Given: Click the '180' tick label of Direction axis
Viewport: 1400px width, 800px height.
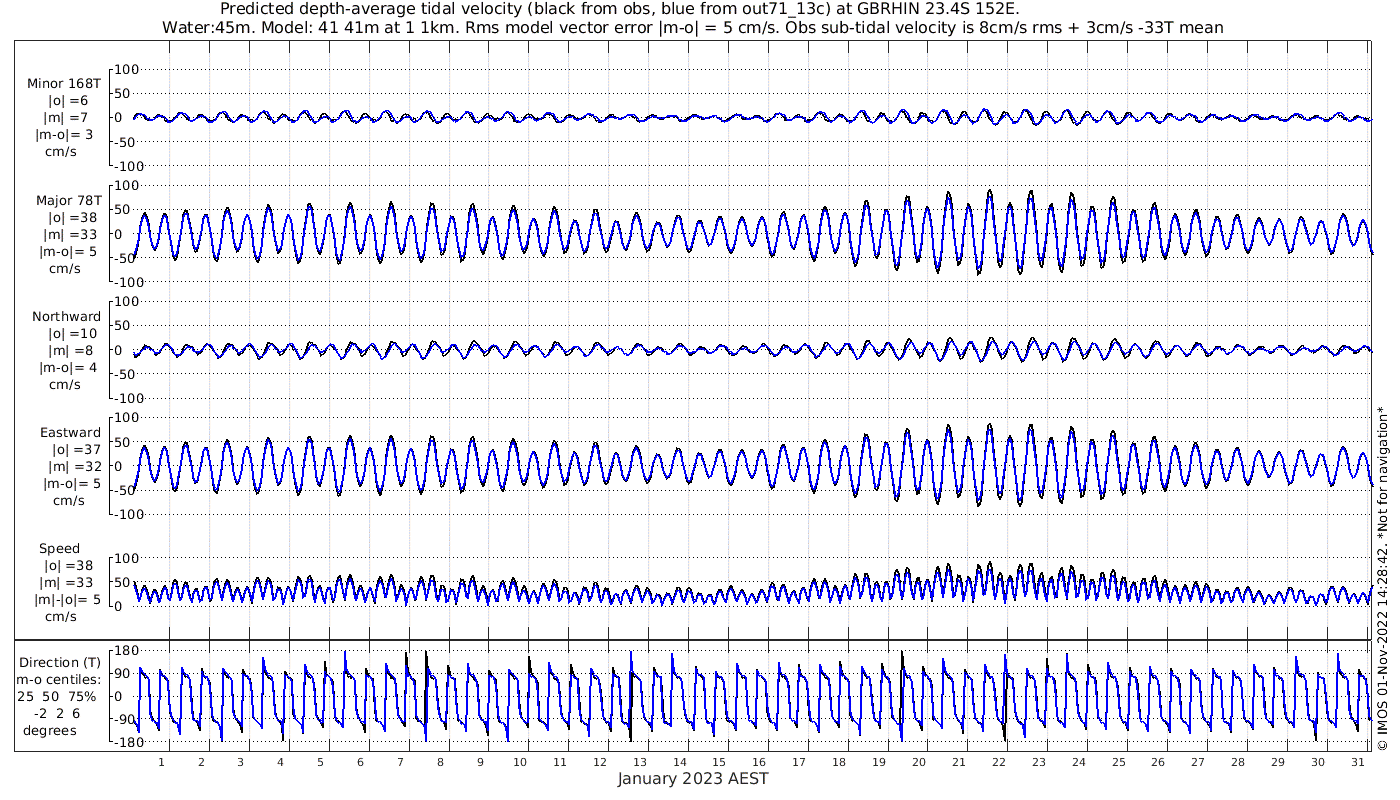Looking at the screenshot, I should (126, 651).
